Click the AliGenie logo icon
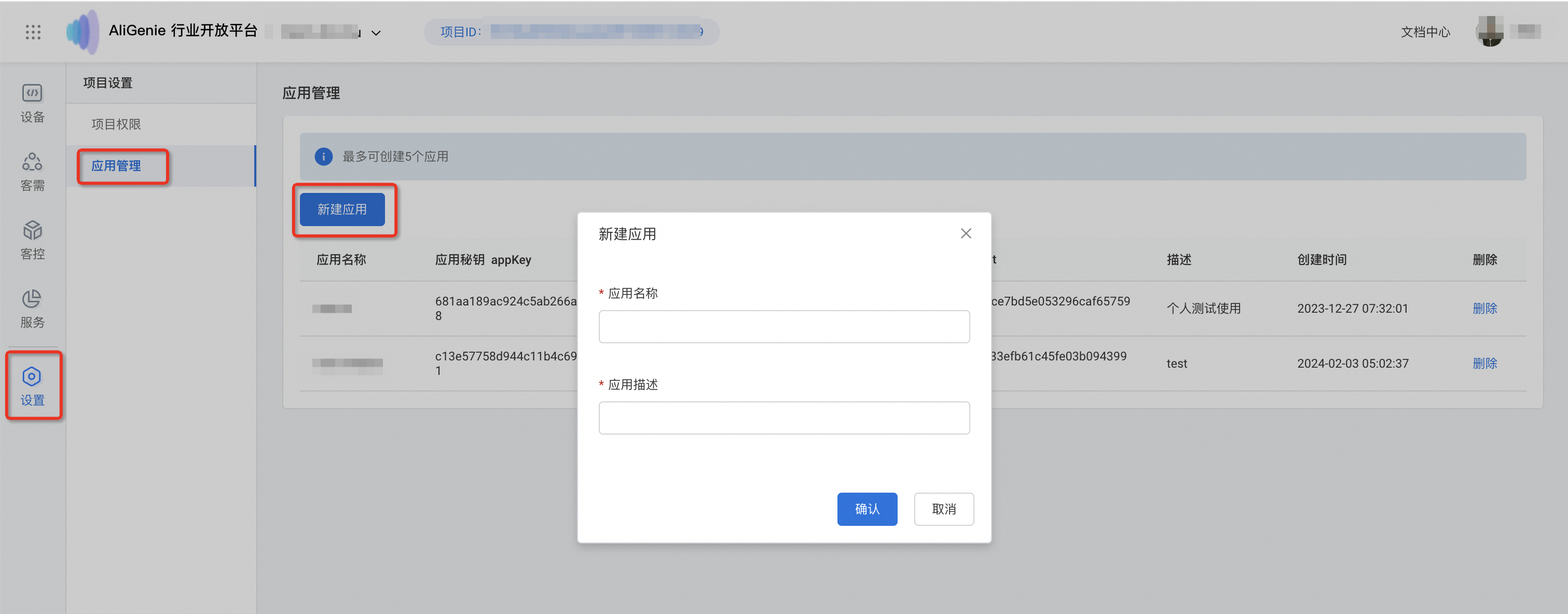1568x614 pixels. (x=83, y=32)
